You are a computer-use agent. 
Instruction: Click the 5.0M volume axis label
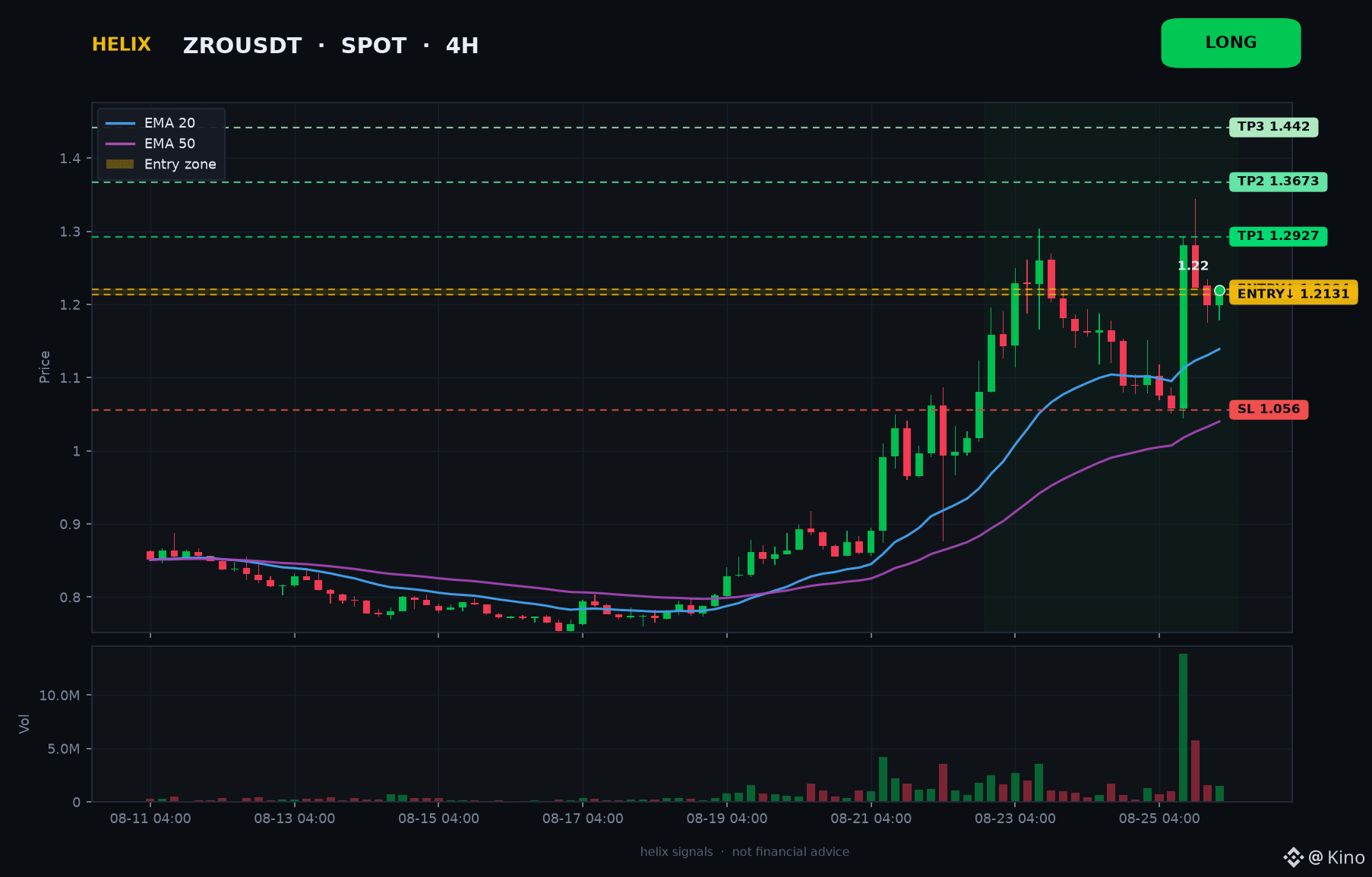pos(64,749)
